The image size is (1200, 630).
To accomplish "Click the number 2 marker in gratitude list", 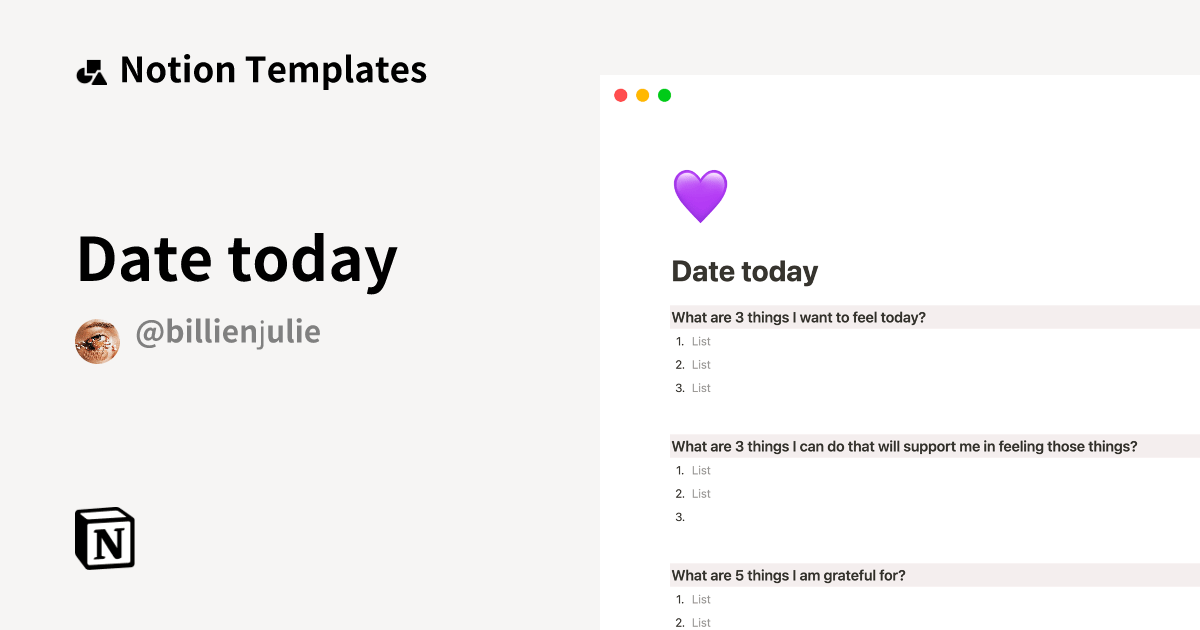I will coord(679,622).
